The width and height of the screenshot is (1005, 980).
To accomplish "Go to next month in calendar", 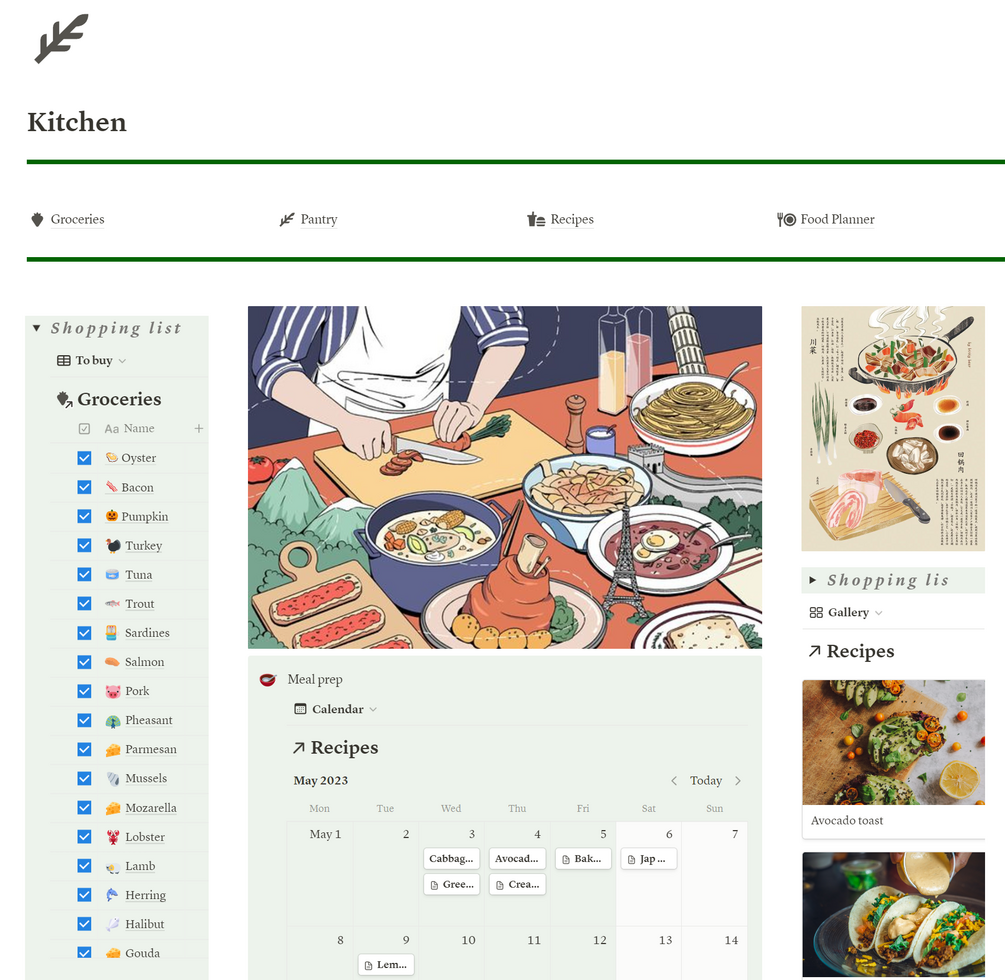I will pyautogui.click(x=738, y=781).
